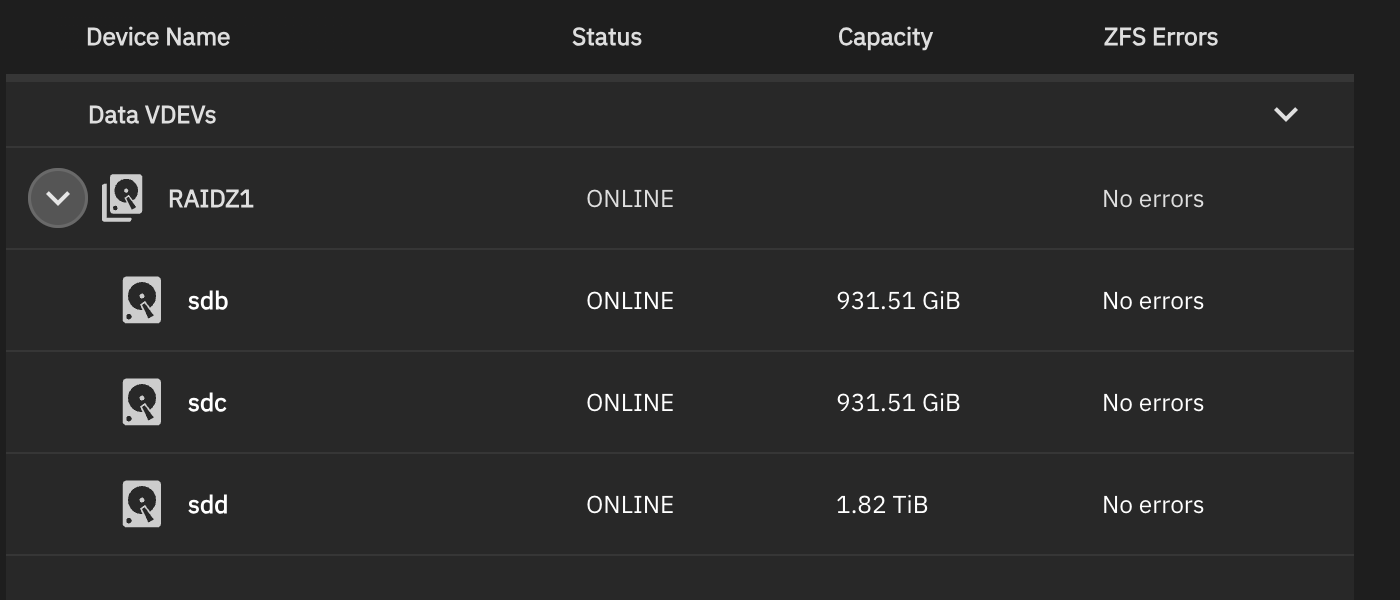Click the sdb disk icon
The width and height of the screenshot is (1400, 600).
click(x=142, y=300)
